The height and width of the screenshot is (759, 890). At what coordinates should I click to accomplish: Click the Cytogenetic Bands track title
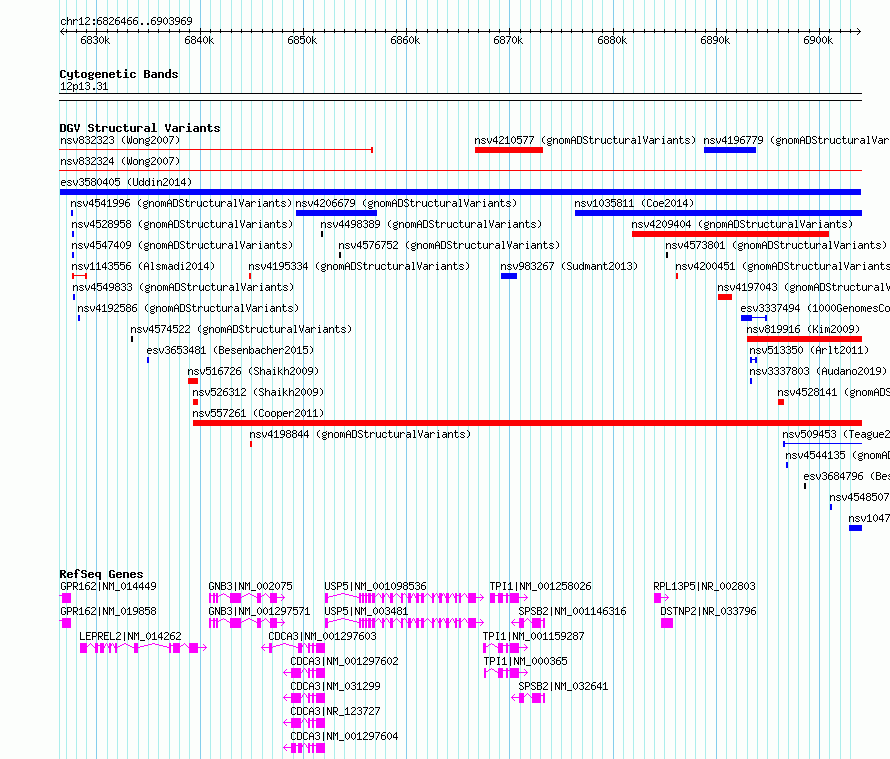point(119,74)
